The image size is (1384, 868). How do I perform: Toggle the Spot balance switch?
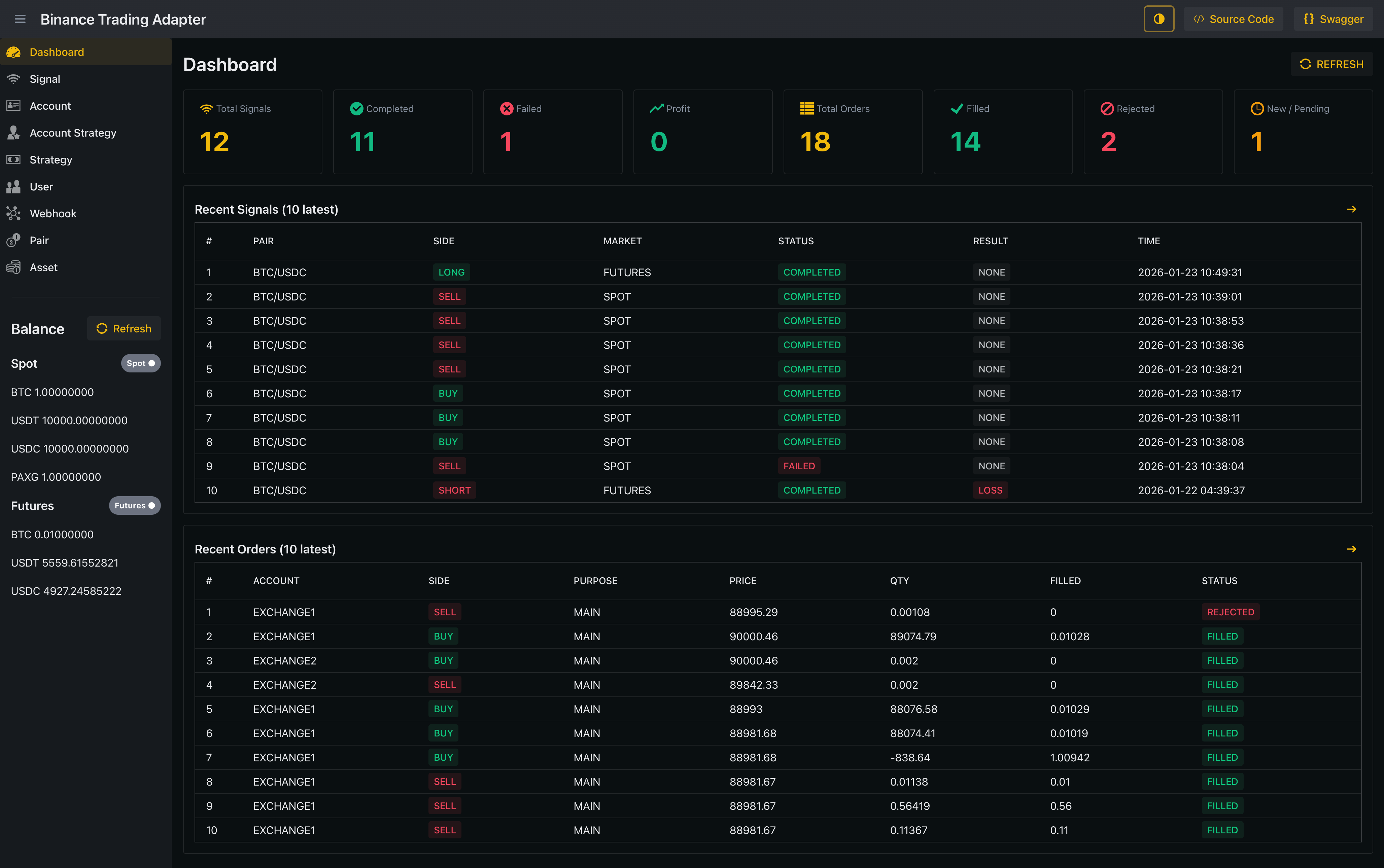pyautogui.click(x=141, y=363)
